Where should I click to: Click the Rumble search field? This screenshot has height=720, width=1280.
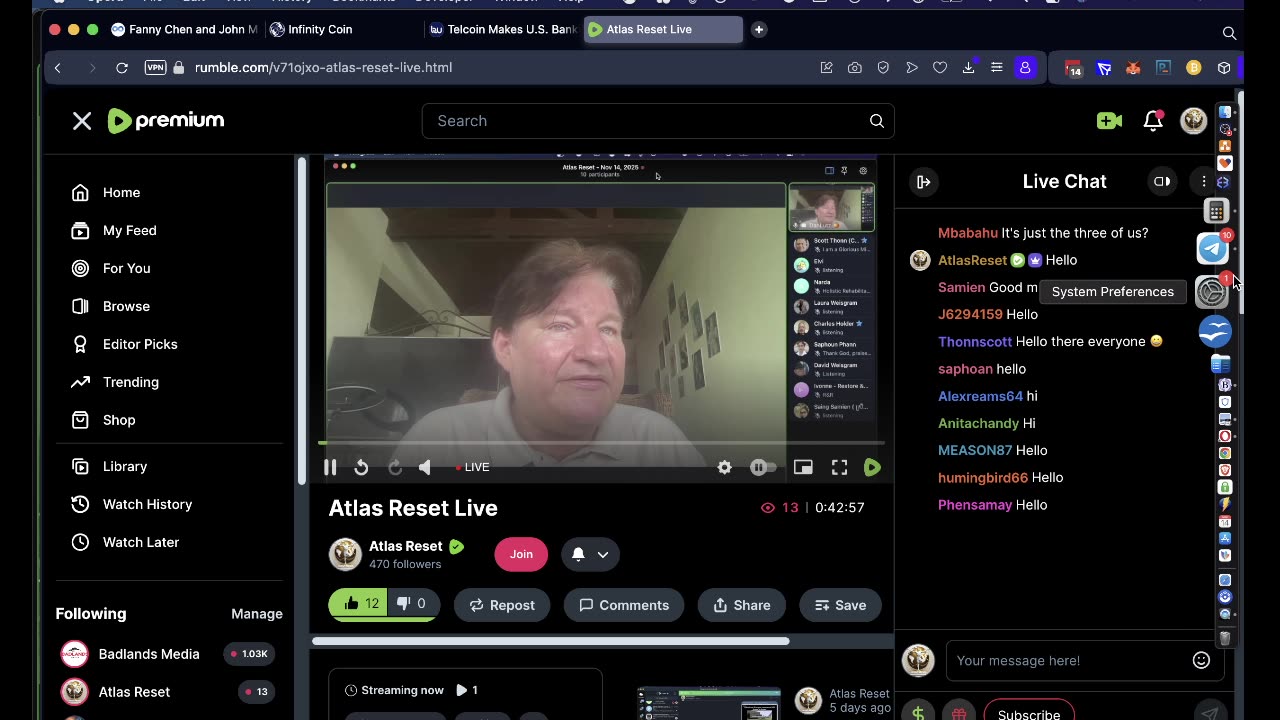point(658,121)
